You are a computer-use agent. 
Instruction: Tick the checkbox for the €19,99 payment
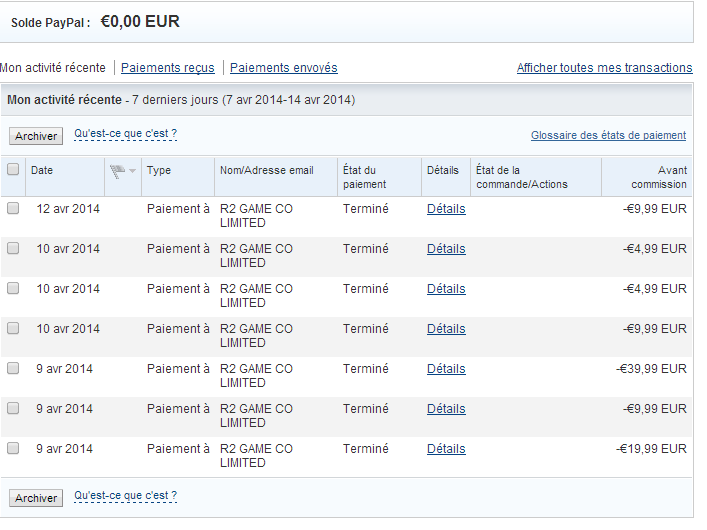[x=13, y=449]
